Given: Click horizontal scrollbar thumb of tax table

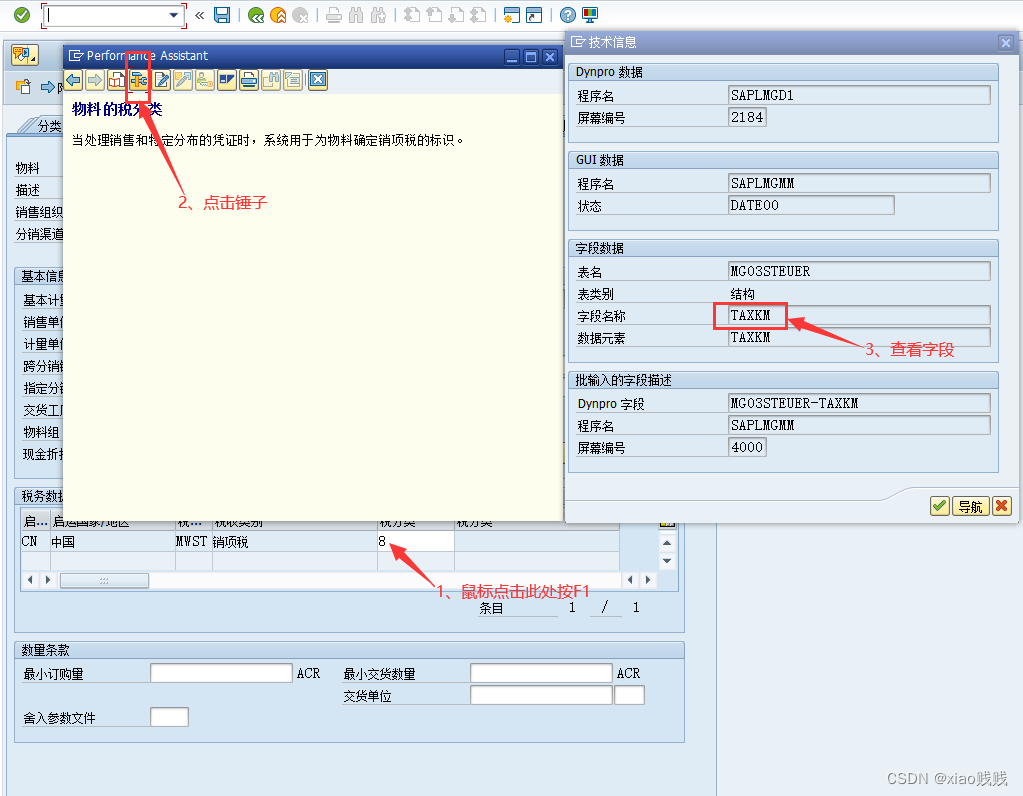Looking at the screenshot, I should (x=104, y=580).
